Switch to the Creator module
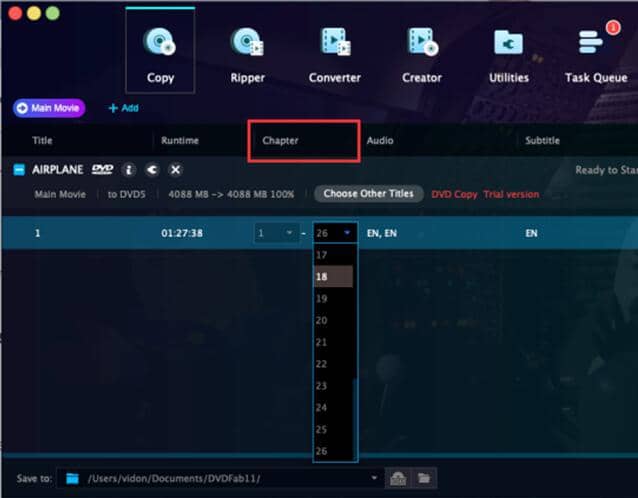 pyautogui.click(x=422, y=55)
